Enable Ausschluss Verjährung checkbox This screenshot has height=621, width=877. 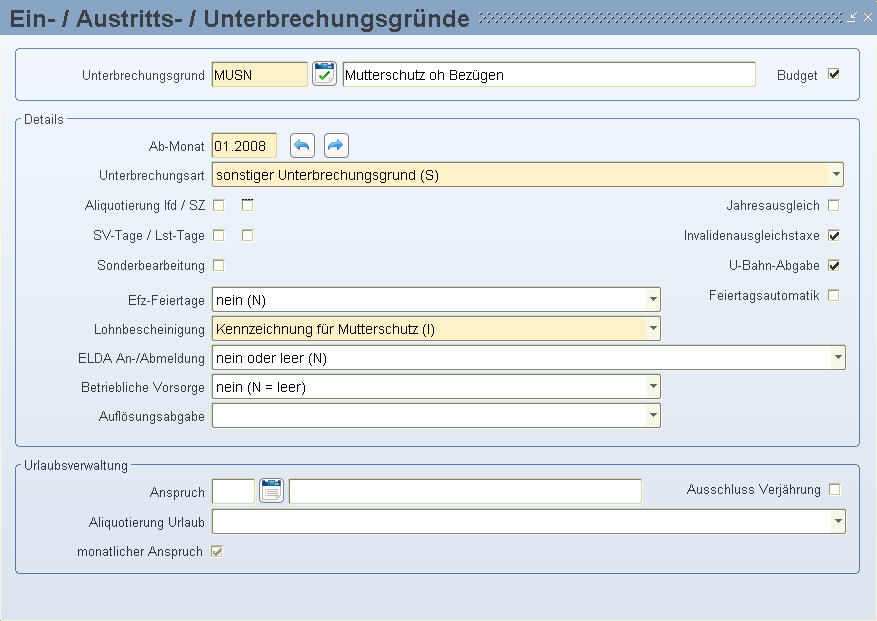click(834, 490)
